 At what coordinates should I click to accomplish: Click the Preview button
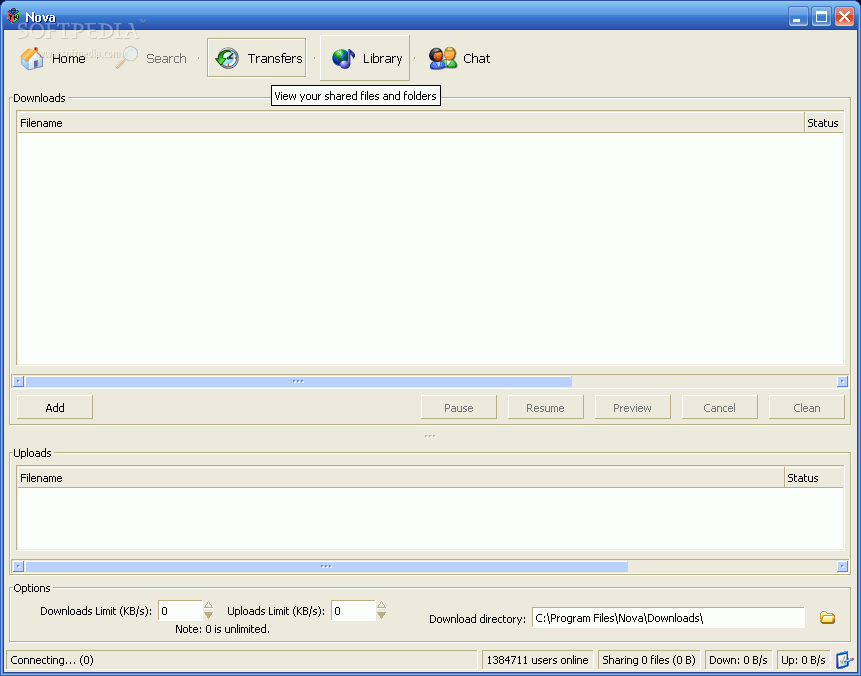632,407
